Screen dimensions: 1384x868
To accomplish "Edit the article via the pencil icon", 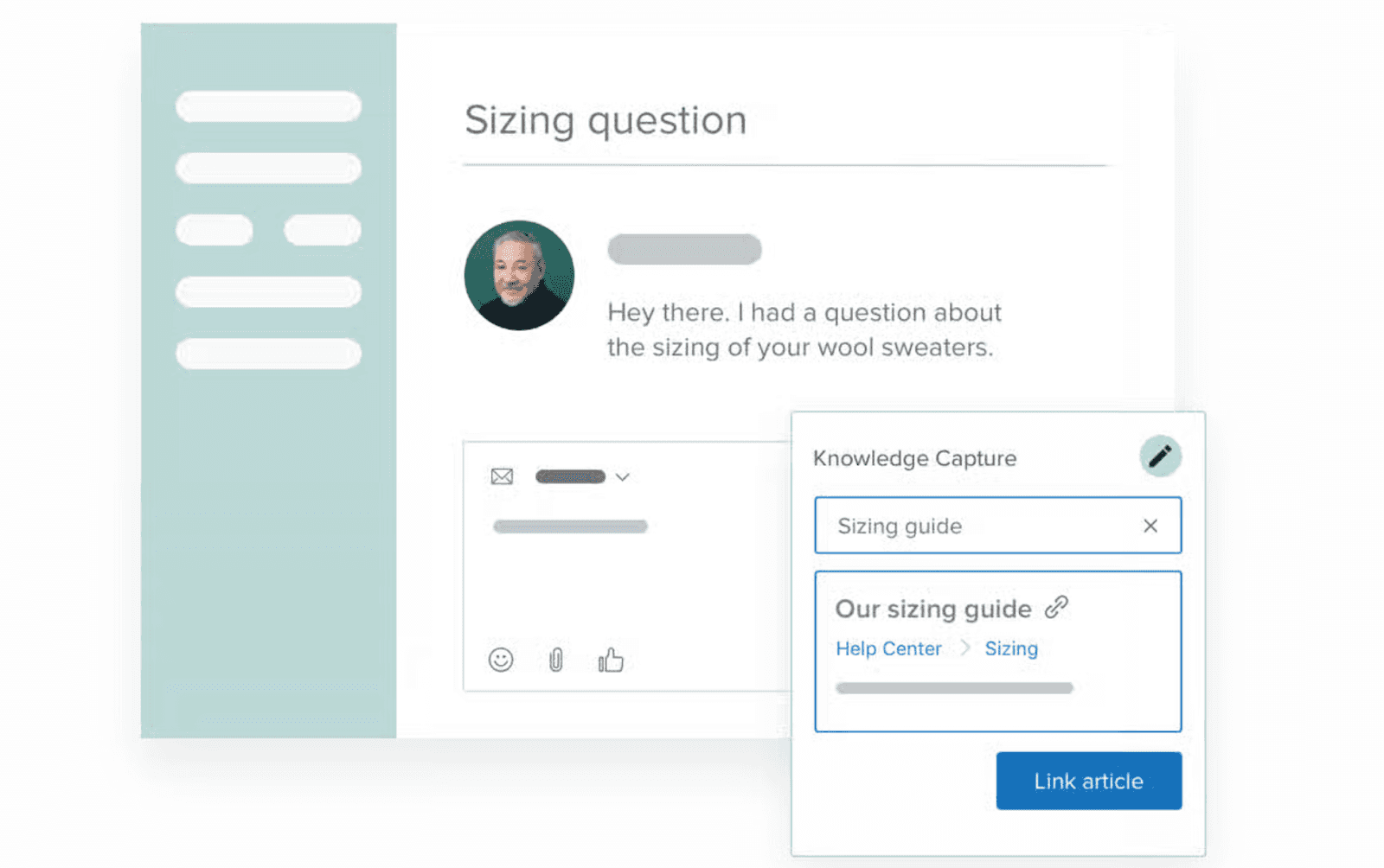I will [1161, 456].
